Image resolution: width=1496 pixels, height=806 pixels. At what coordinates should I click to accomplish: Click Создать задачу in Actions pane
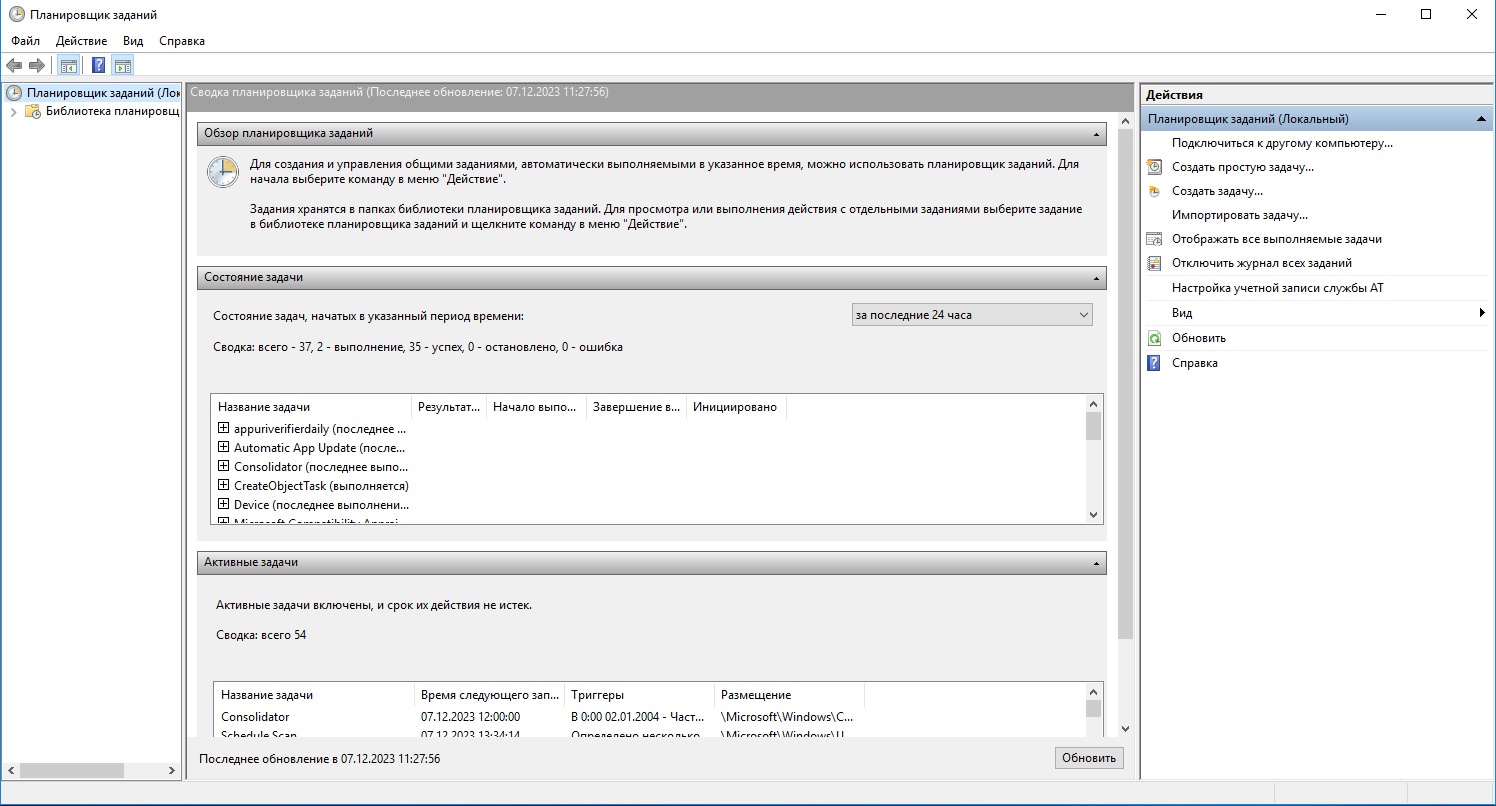[1217, 191]
